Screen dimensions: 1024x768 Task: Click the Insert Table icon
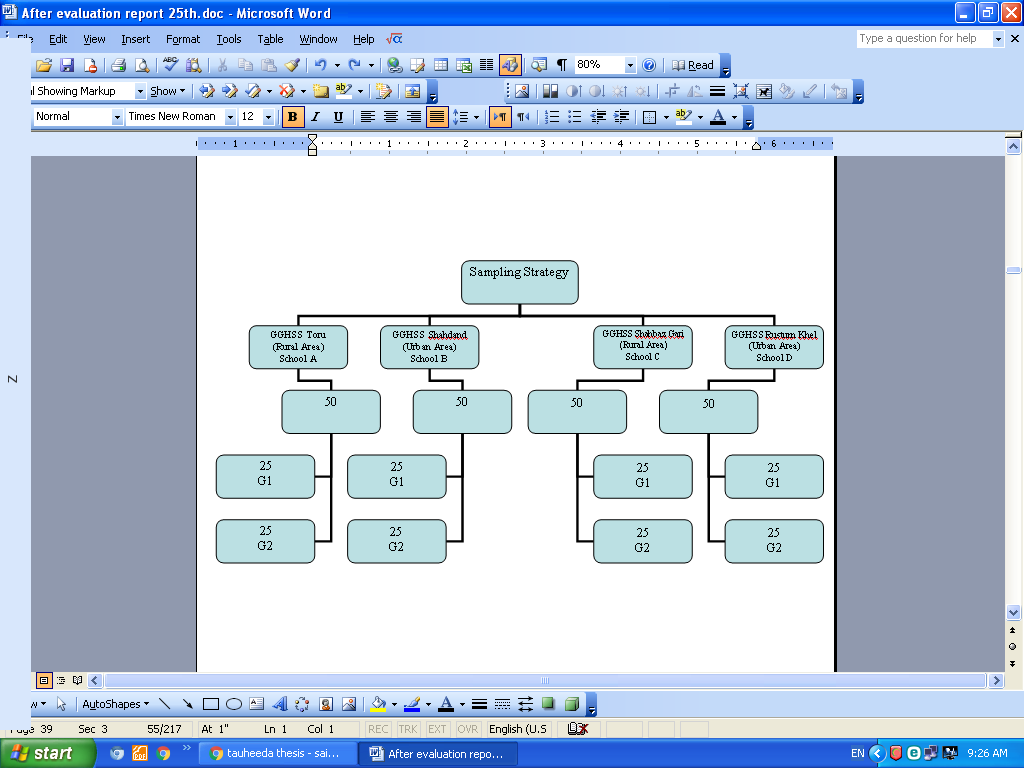[441, 65]
